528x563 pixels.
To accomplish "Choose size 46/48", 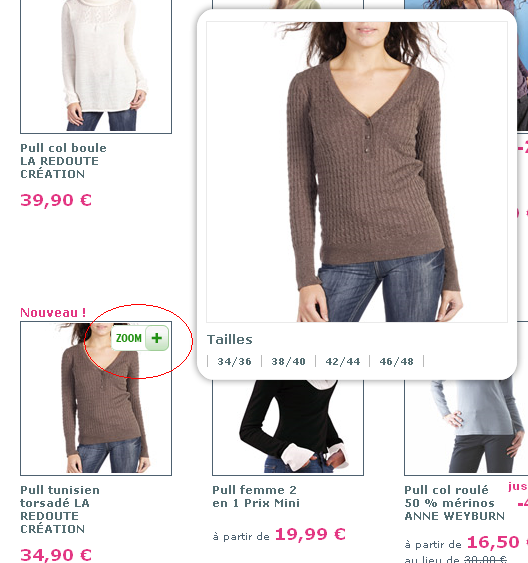I will tap(397, 361).
